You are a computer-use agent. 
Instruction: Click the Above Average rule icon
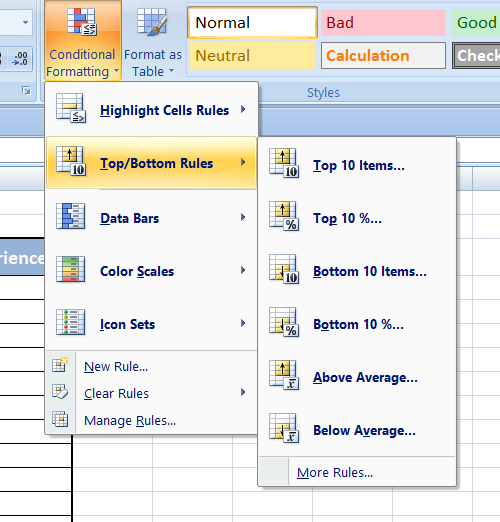pos(284,375)
